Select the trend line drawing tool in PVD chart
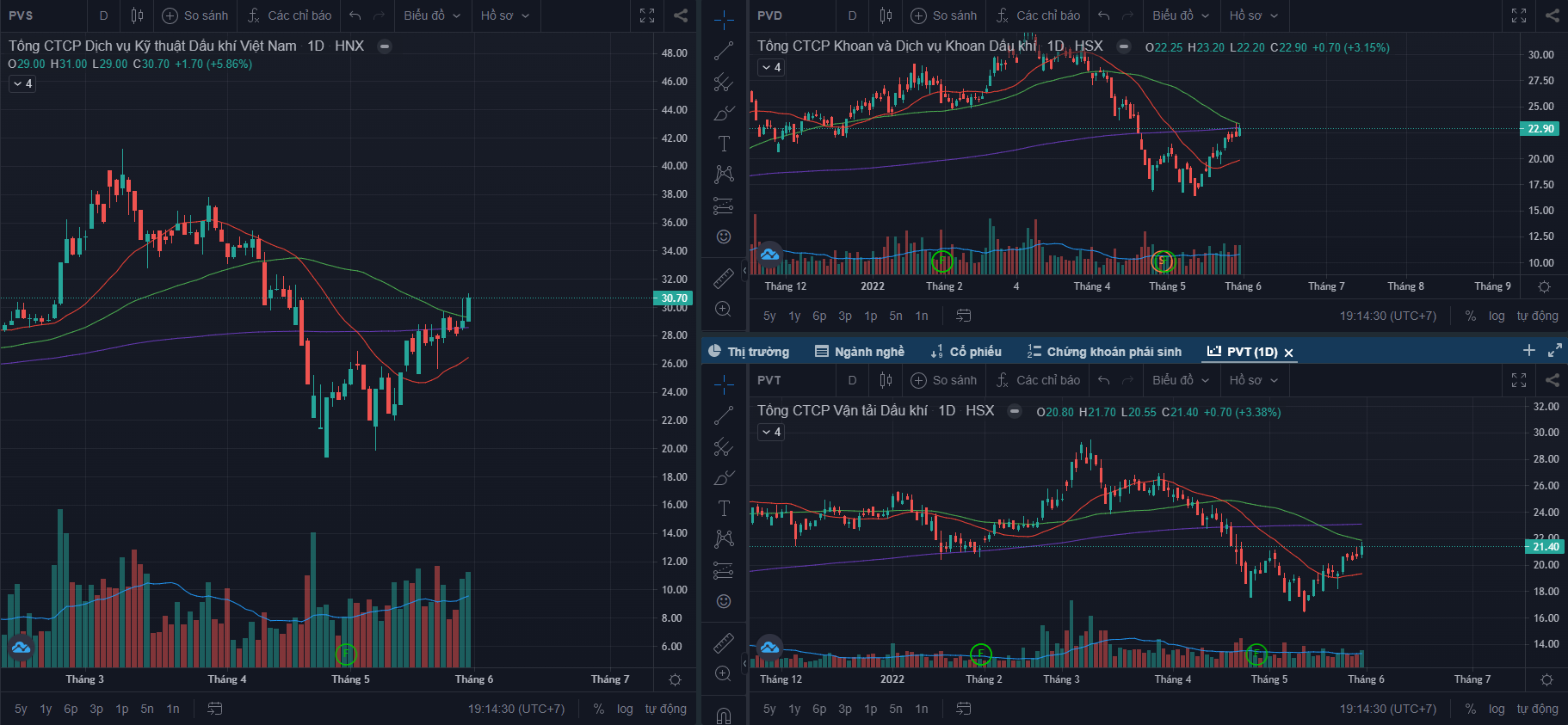This screenshot has height=725, width=1568. coord(724,51)
